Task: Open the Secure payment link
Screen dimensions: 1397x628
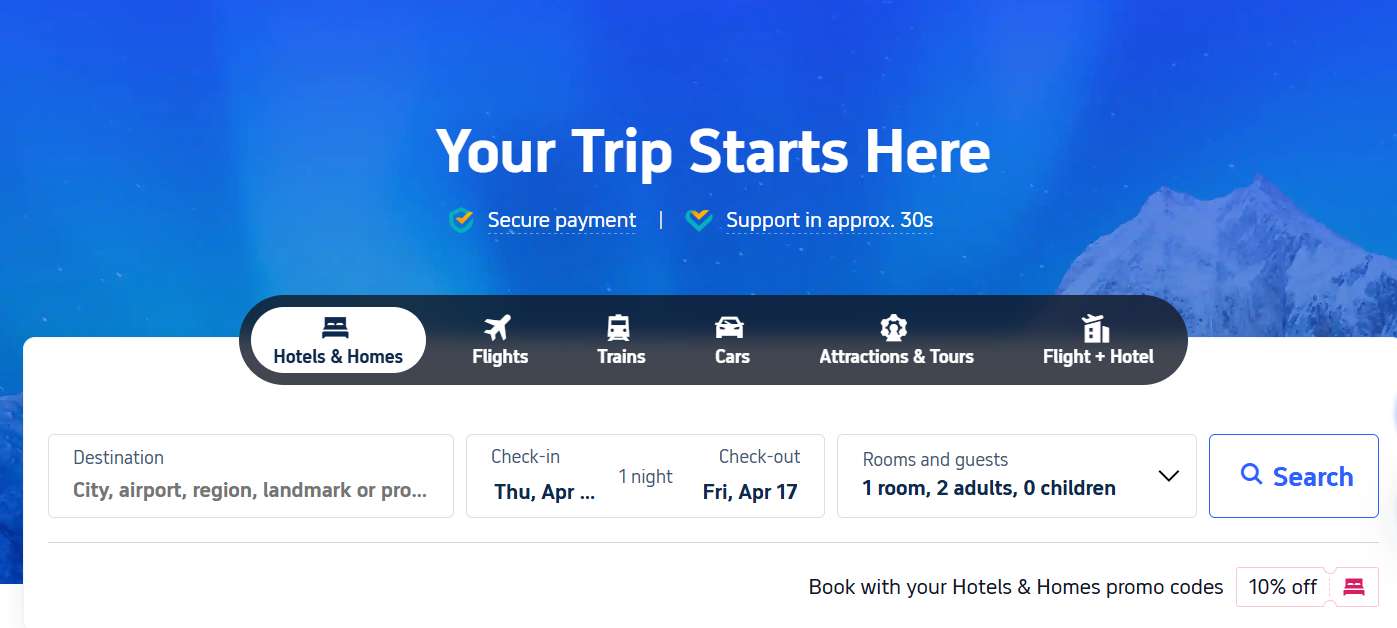Action: coord(562,220)
